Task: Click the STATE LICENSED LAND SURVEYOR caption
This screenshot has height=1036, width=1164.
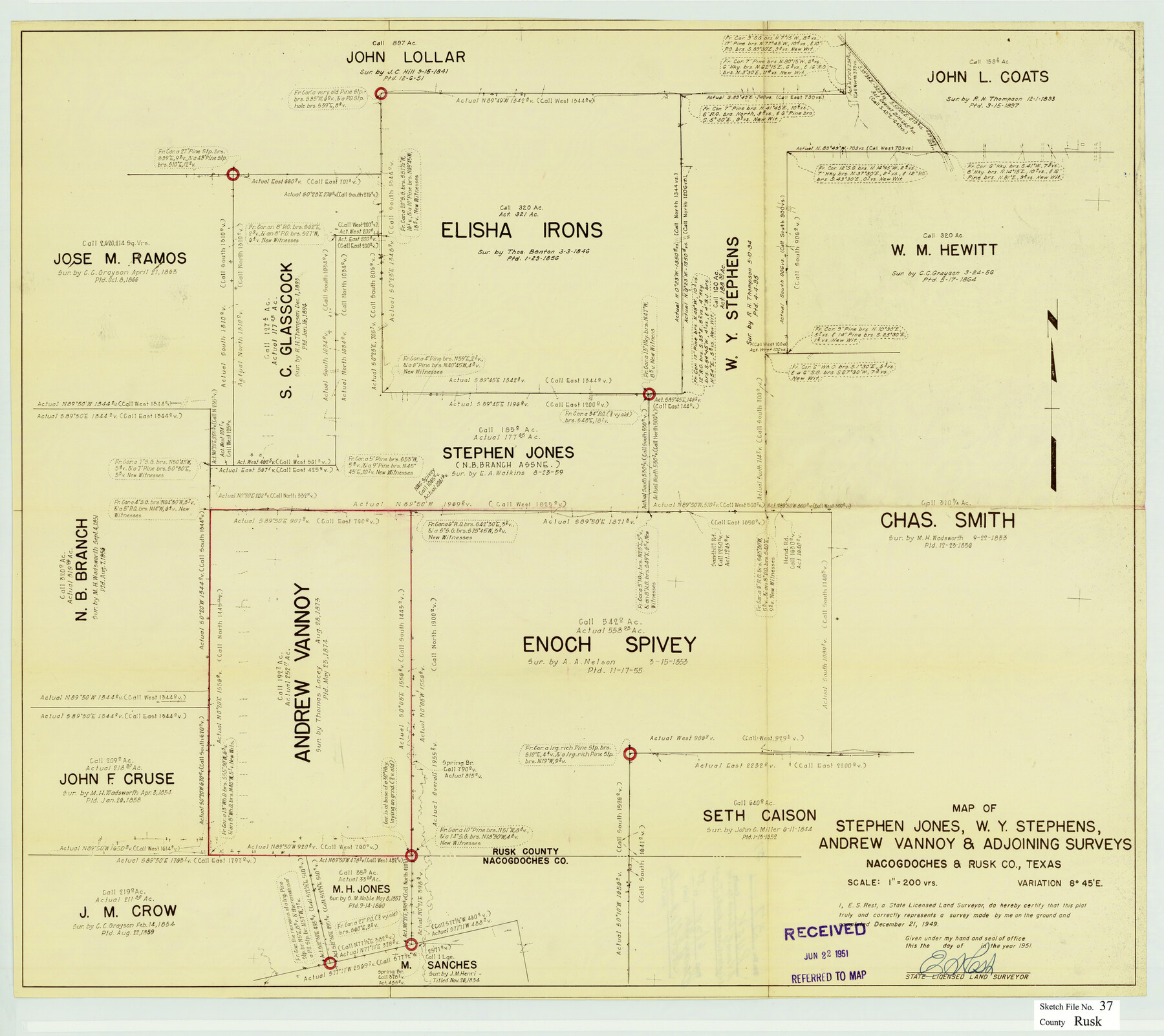Action: [967, 977]
